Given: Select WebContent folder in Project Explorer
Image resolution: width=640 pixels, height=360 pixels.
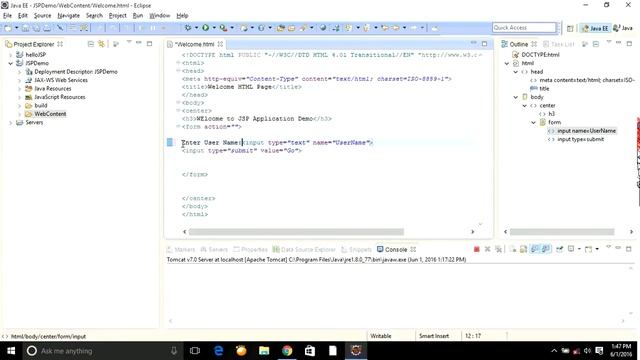Looking at the screenshot, I should pos(50,114).
